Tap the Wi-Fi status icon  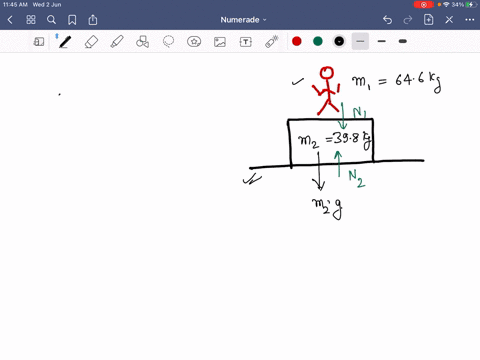[x=446, y=5]
